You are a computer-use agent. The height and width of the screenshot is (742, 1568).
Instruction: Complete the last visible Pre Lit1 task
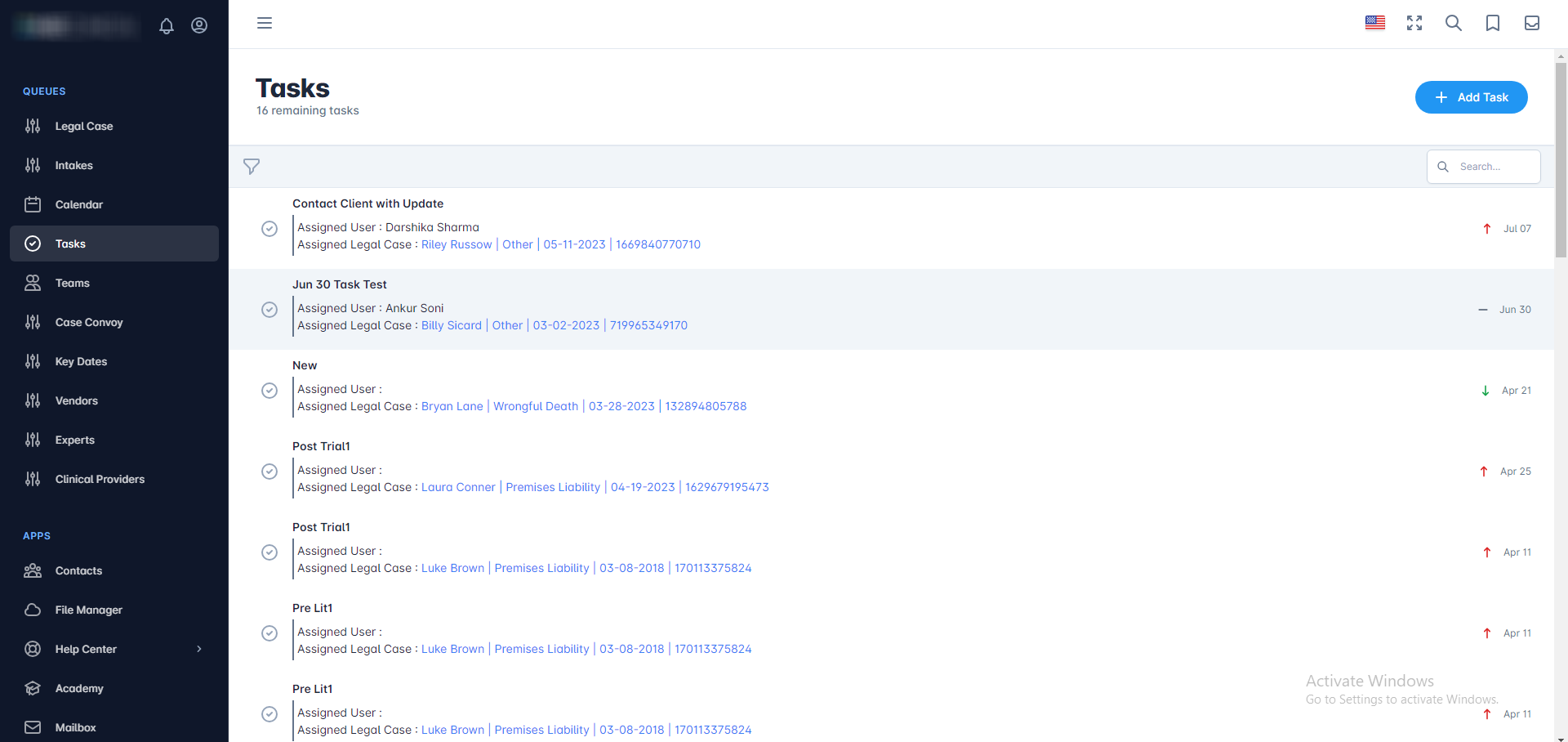[269, 714]
